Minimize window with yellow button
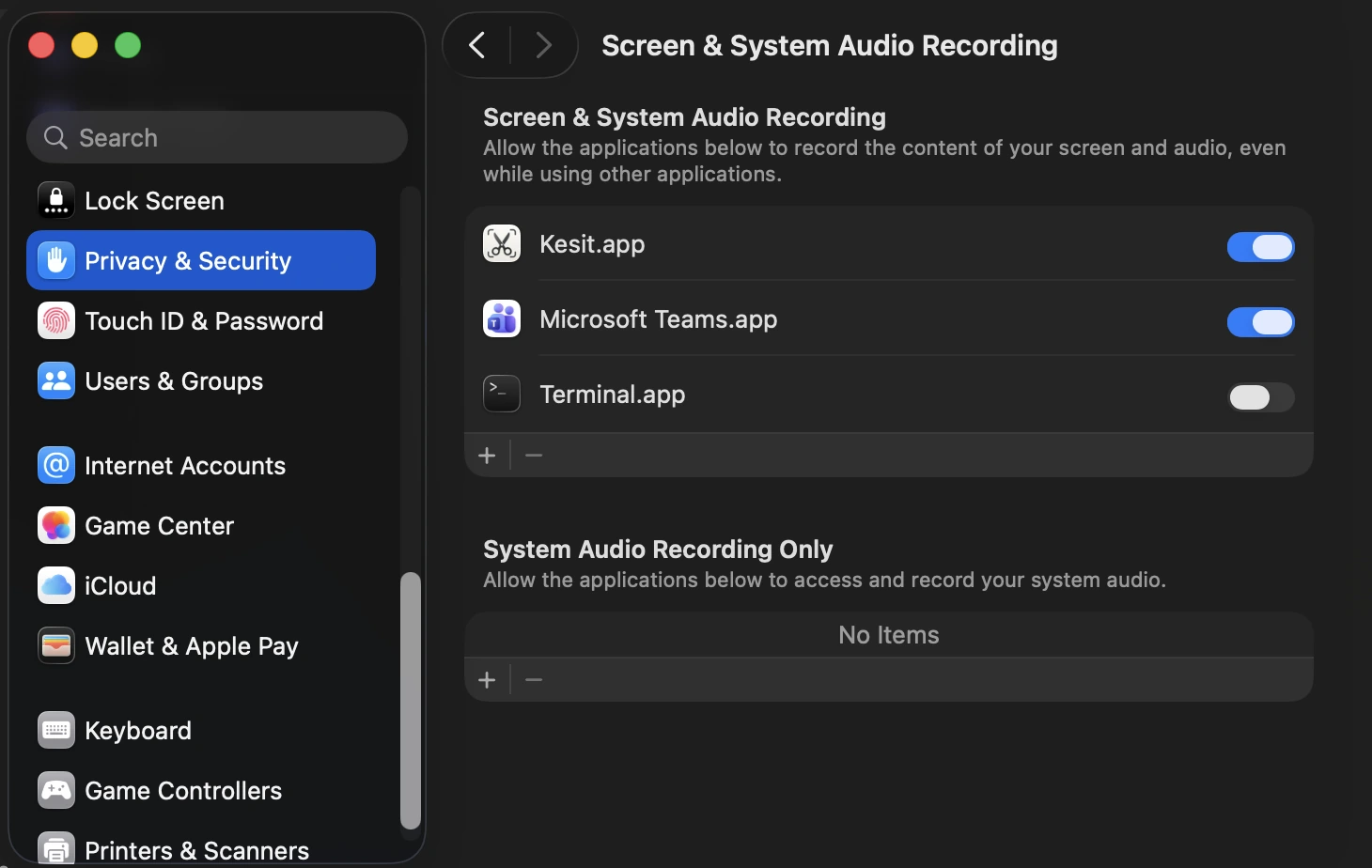1372x868 pixels. click(85, 45)
